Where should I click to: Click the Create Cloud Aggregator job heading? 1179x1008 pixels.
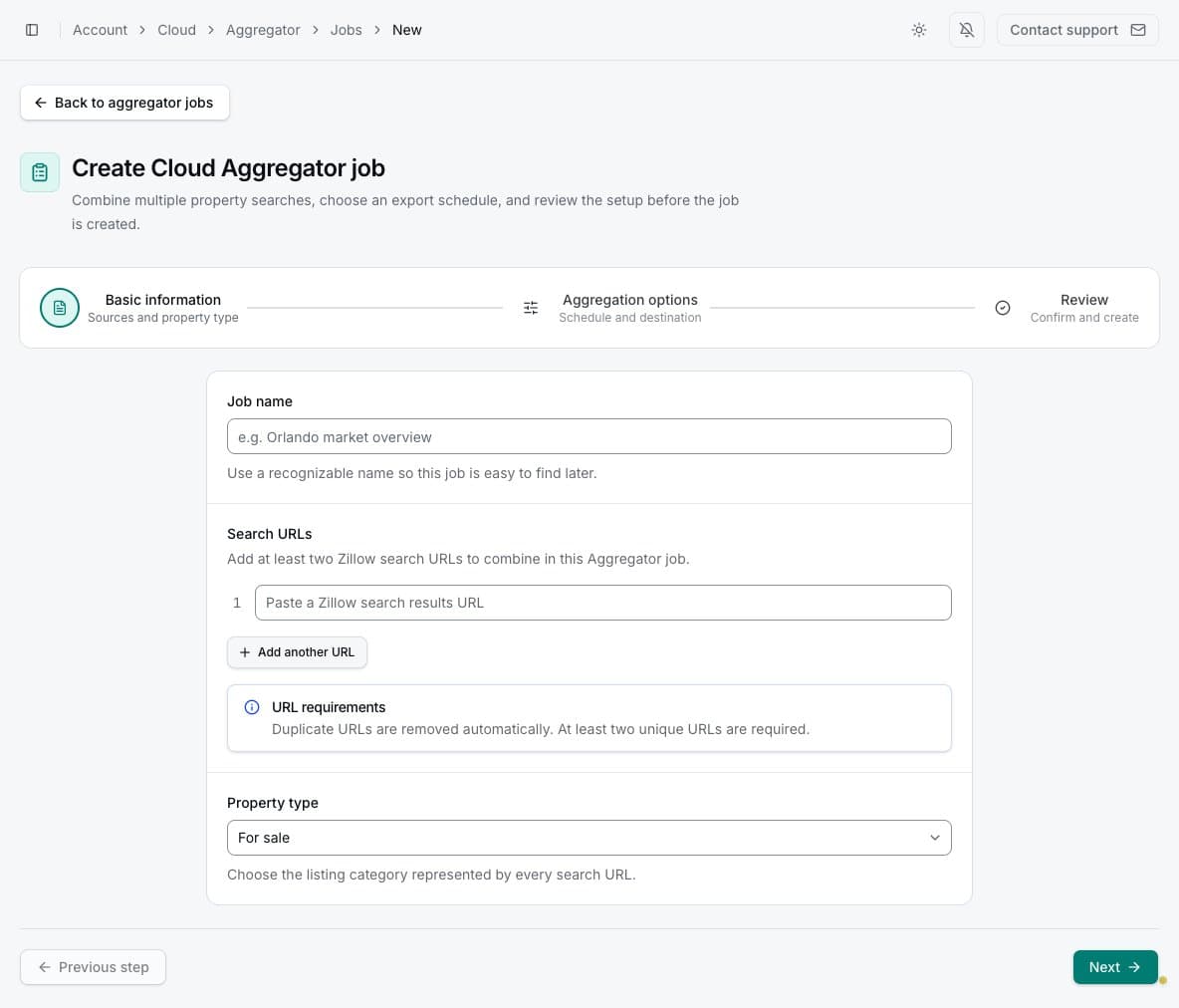228,167
